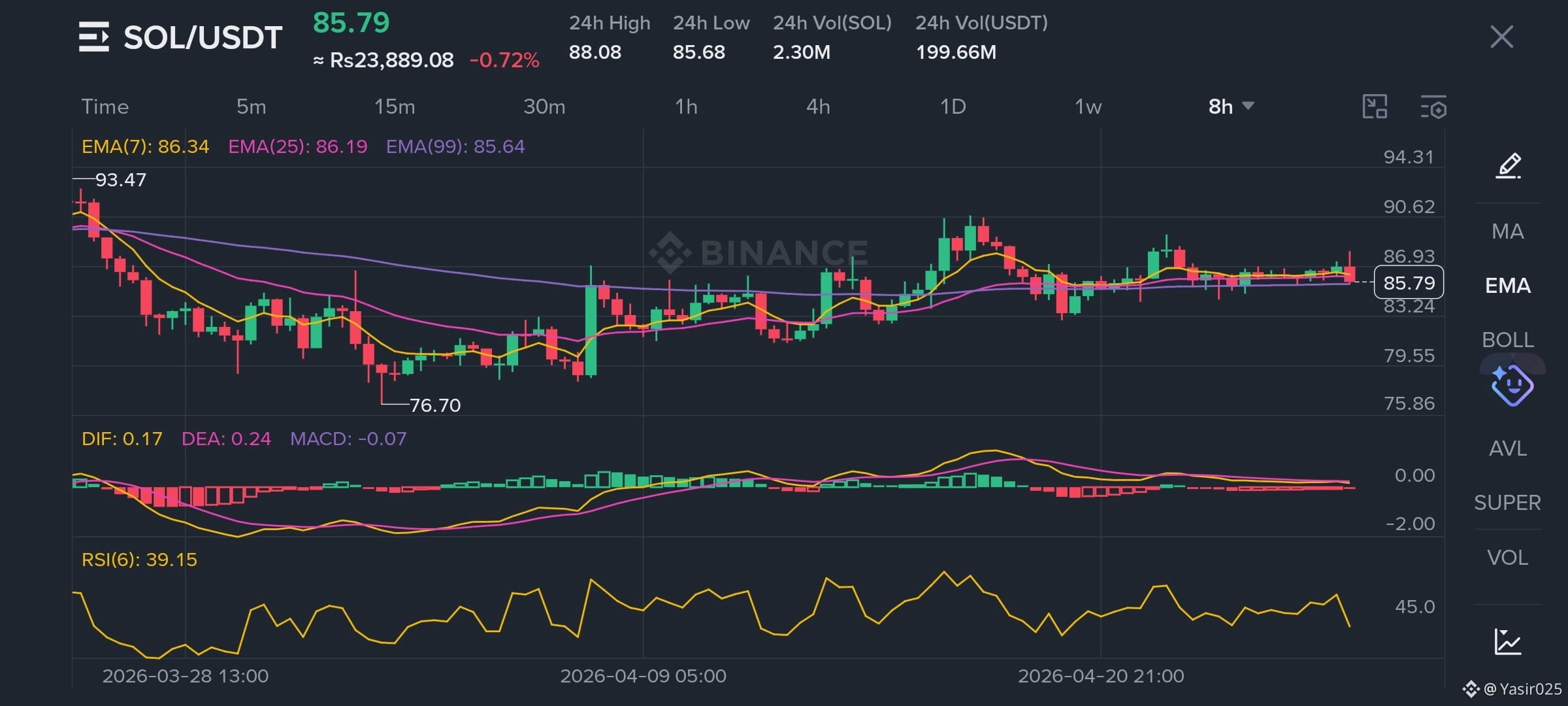1568x706 pixels.
Task: Click the DEA: 0.24 label
Action: [x=226, y=439]
